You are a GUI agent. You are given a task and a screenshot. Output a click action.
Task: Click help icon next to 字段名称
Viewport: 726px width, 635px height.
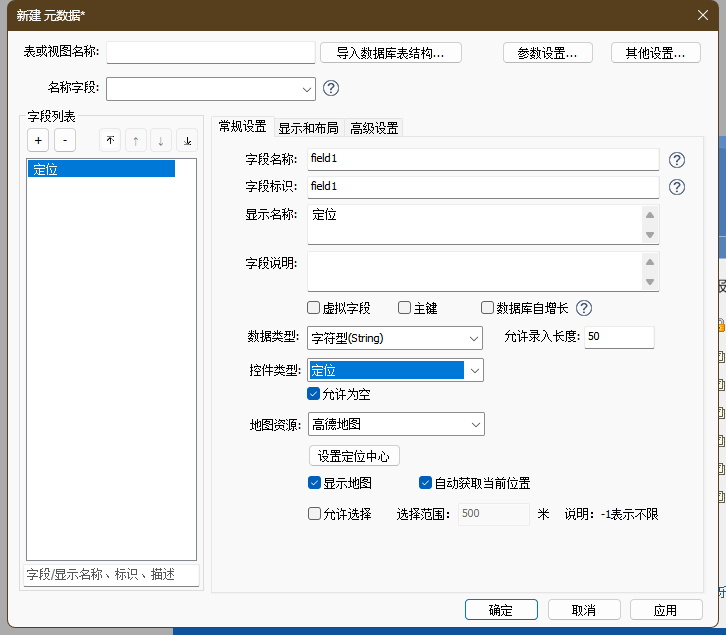pos(677,160)
